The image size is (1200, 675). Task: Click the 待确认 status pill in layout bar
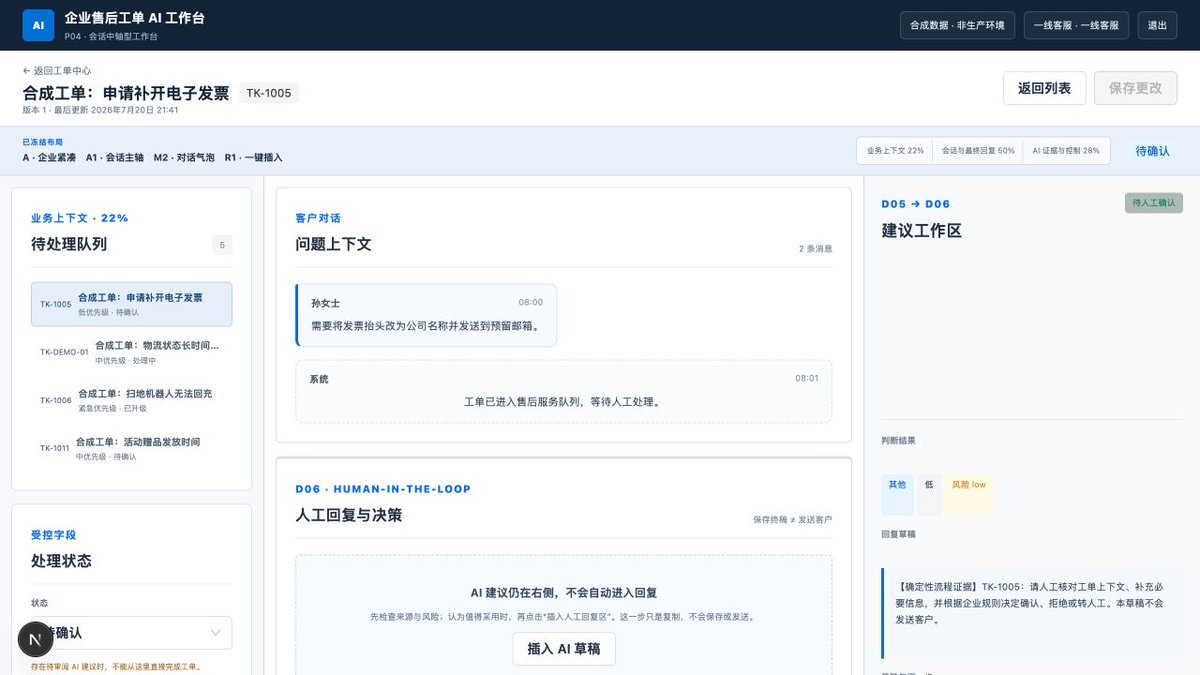coord(1152,151)
